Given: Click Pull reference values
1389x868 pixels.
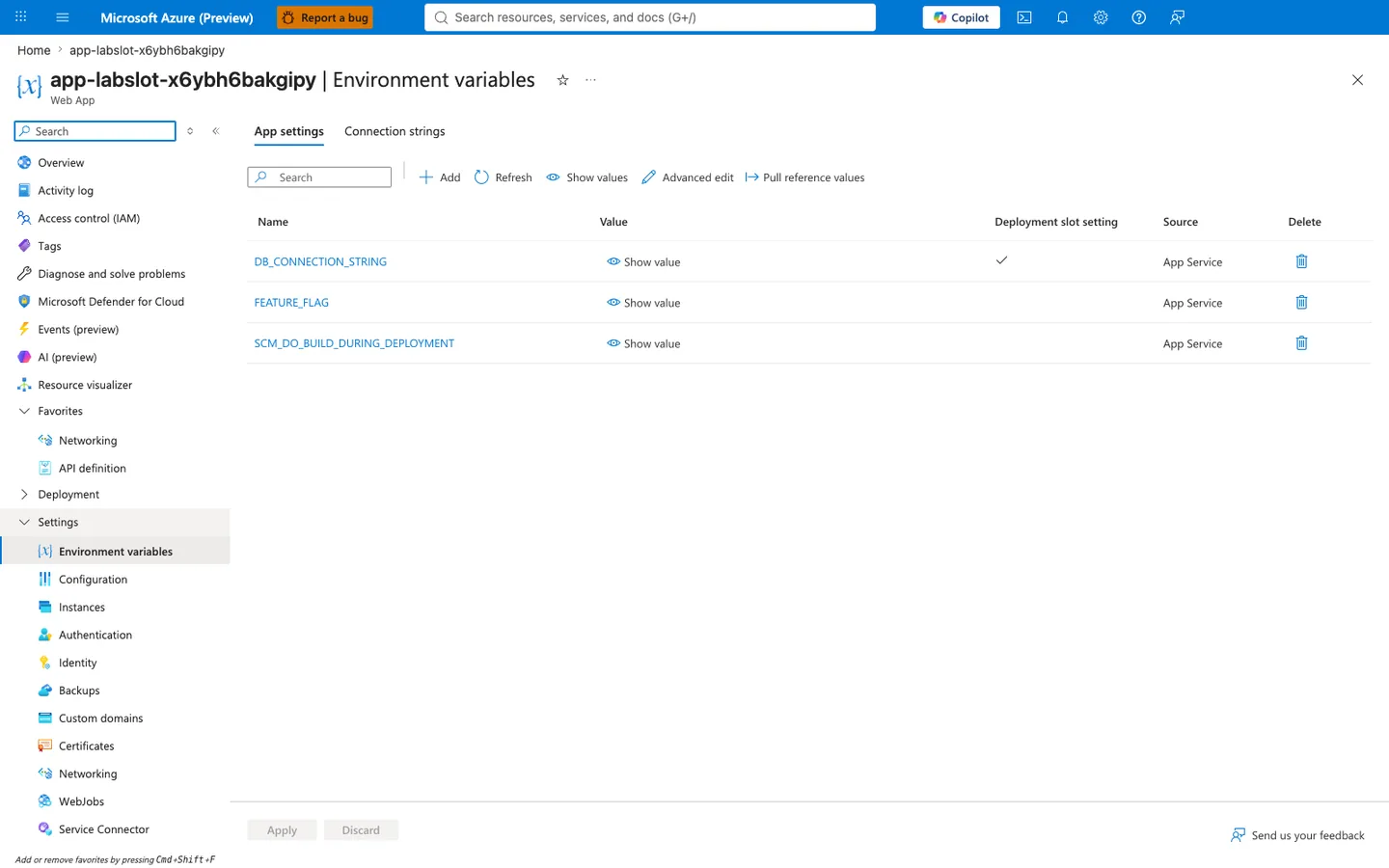Looking at the screenshot, I should (804, 177).
